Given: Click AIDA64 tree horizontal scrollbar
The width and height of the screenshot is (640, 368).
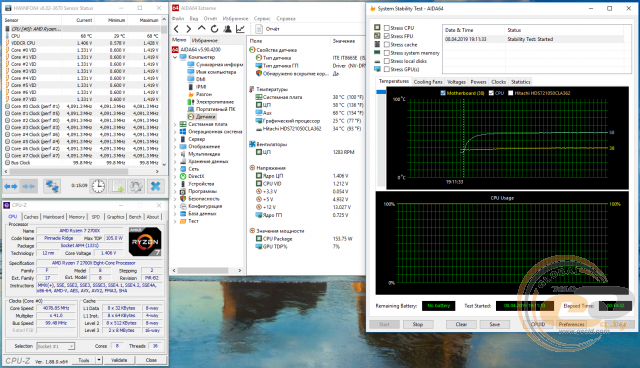Looking at the screenshot, I should coord(207,270).
